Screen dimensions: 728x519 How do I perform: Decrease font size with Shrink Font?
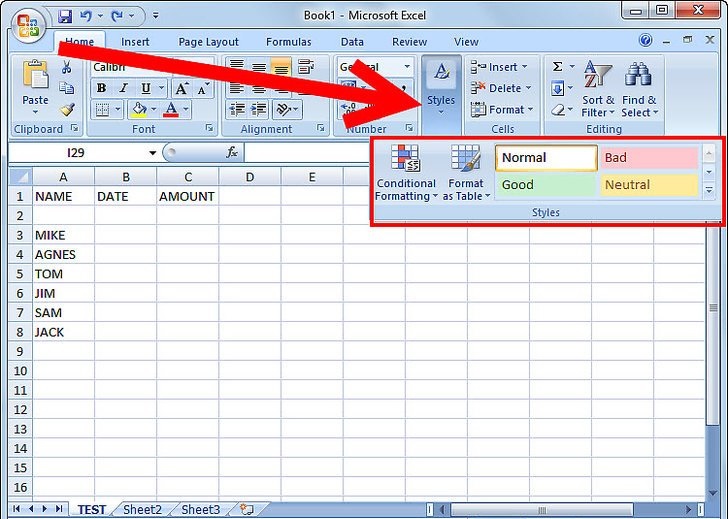coord(203,88)
